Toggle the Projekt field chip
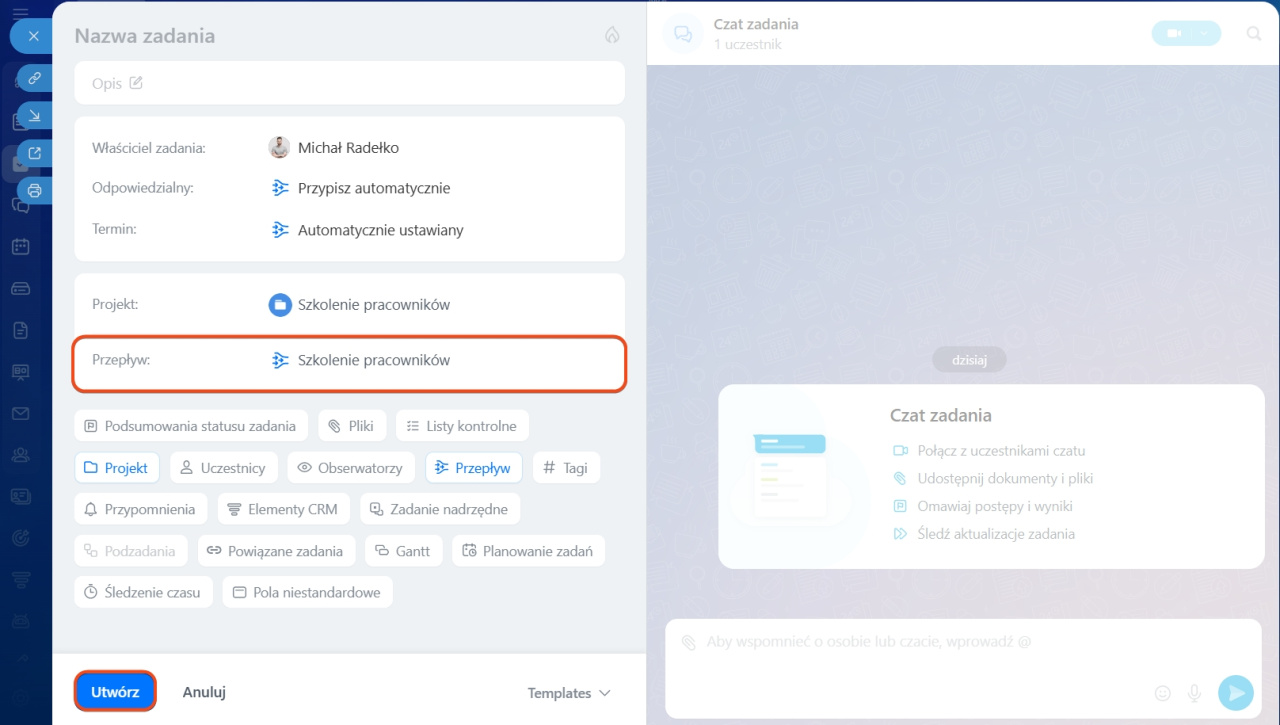This screenshot has width=1280, height=725. [116, 467]
